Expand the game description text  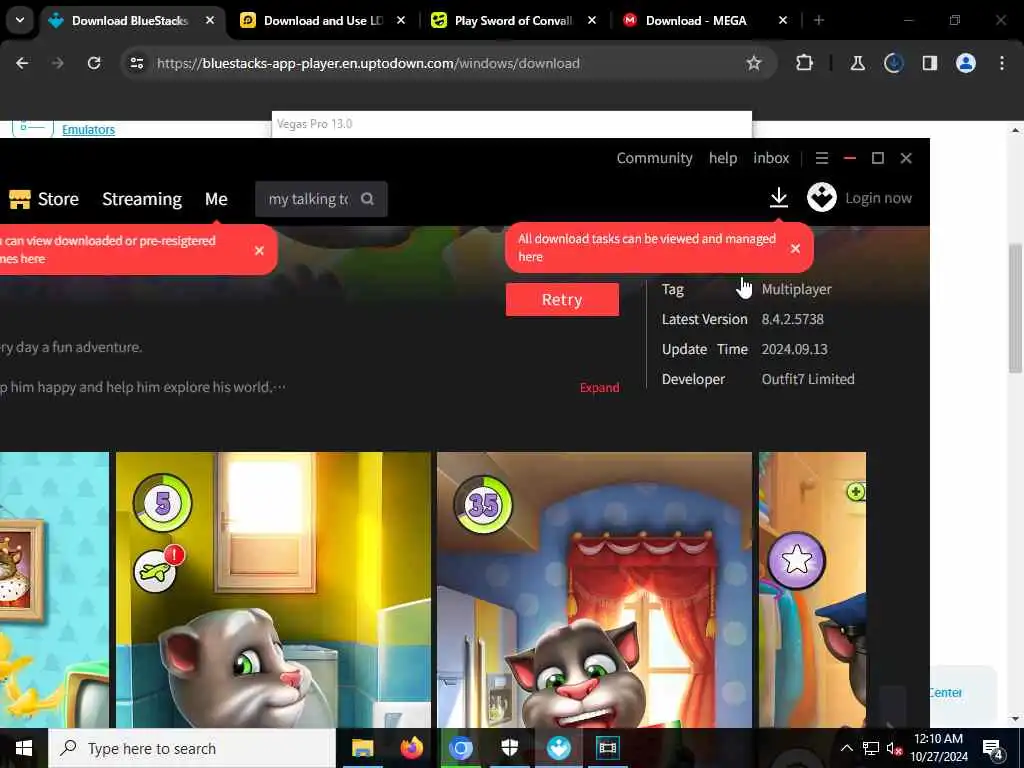coord(600,387)
